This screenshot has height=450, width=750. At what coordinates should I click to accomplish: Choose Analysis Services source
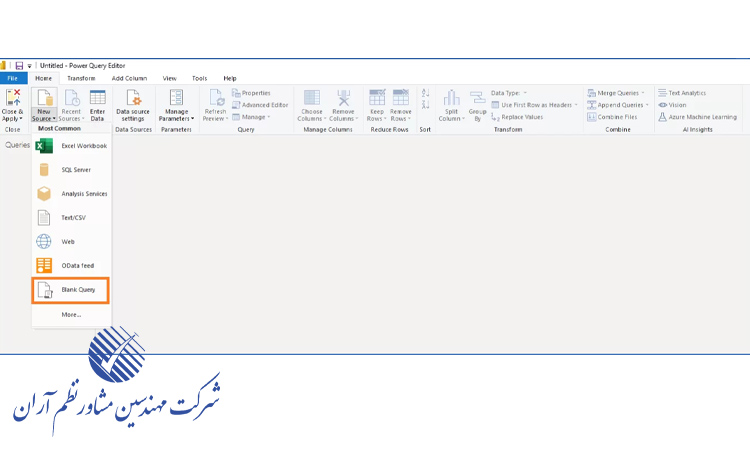[x=72, y=194]
